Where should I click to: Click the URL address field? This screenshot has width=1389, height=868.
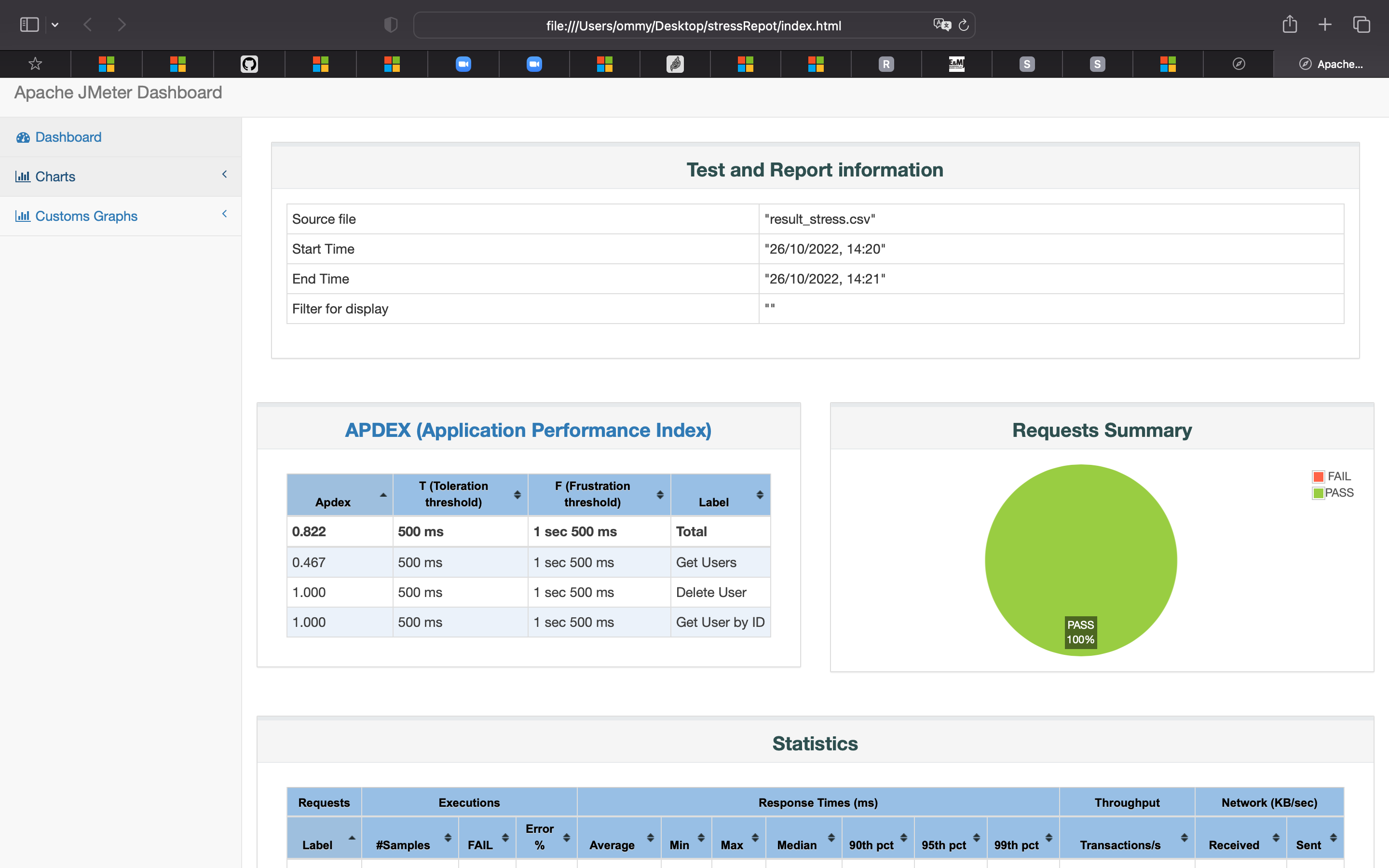point(694,26)
